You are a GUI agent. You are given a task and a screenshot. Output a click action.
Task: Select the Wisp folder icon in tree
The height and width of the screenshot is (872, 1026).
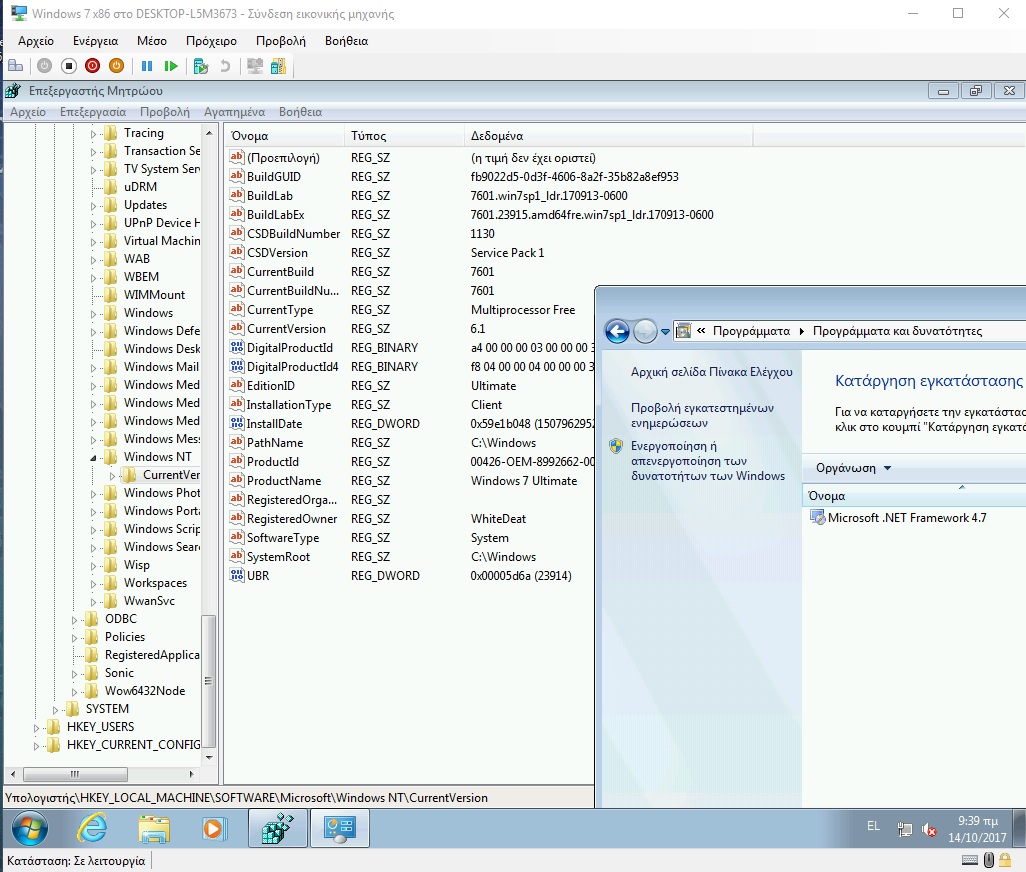point(111,565)
